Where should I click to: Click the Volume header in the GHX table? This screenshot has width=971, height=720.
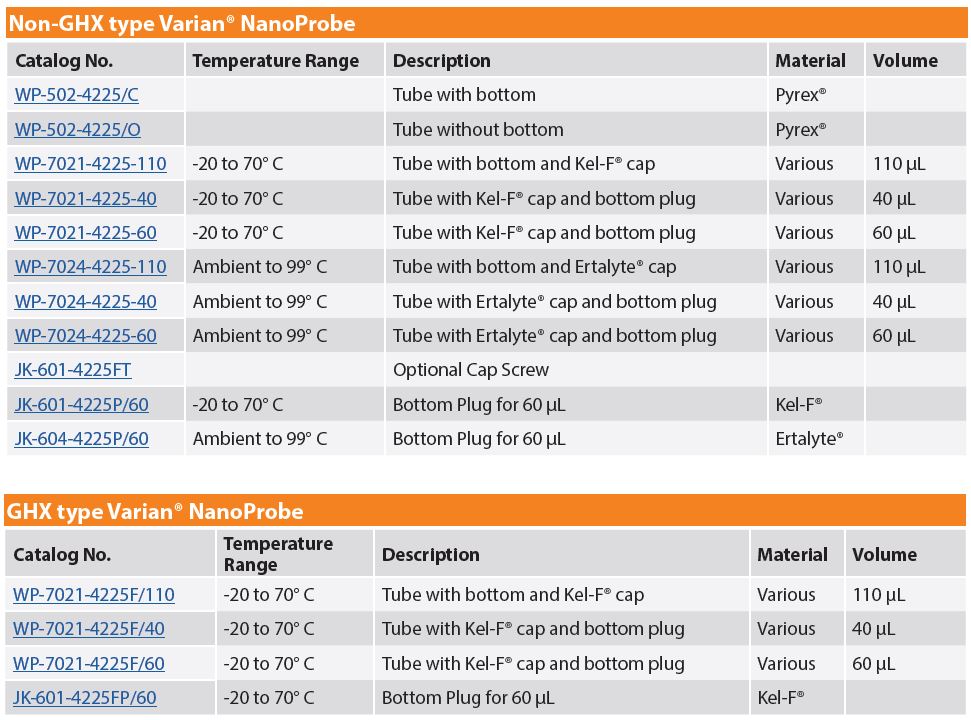tap(884, 555)
